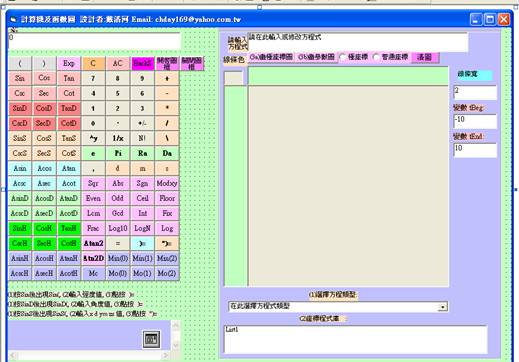Click the Log10 button

(118, 228)
